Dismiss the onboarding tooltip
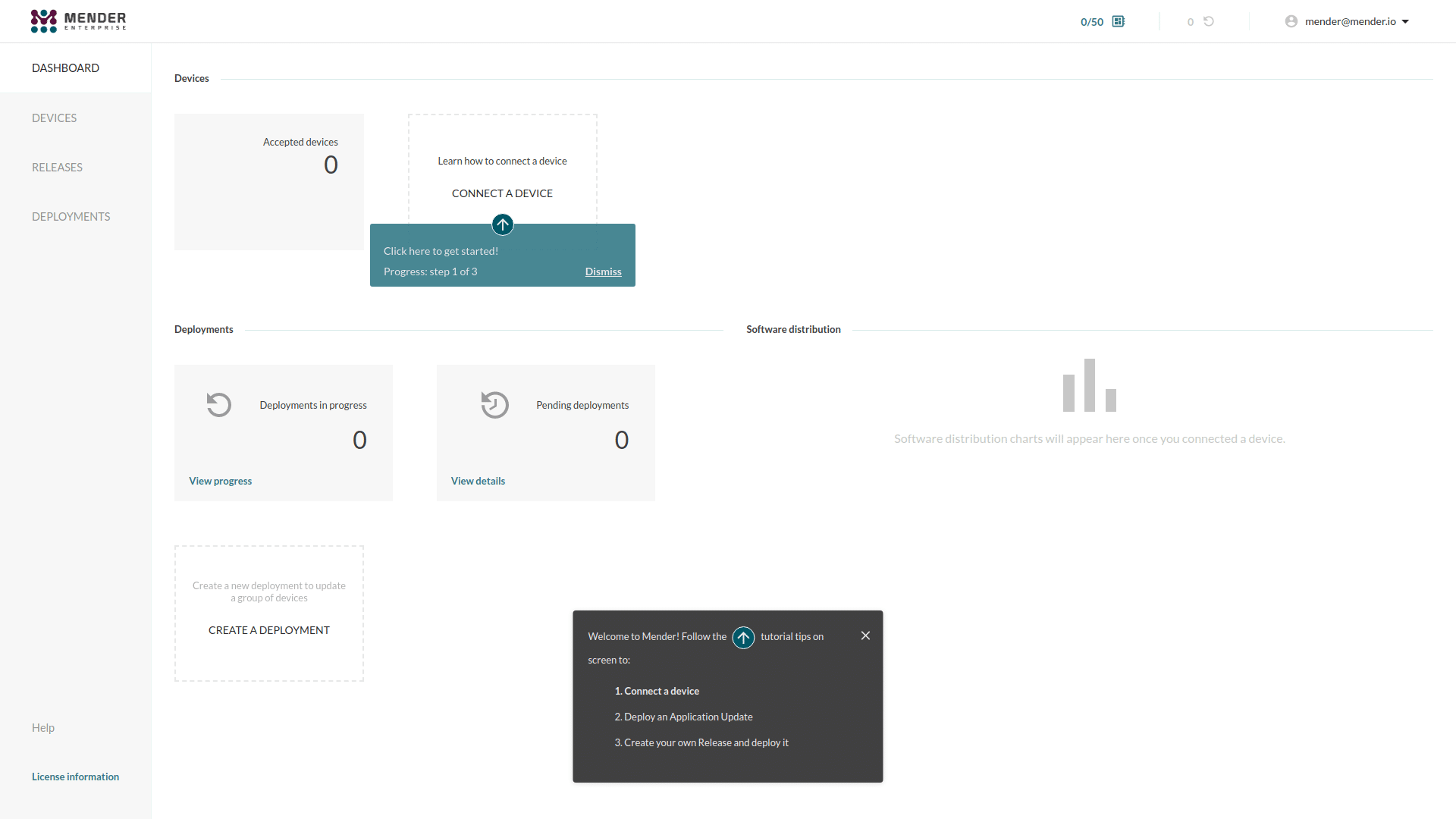1456x819 pixels. pos(604,271)
